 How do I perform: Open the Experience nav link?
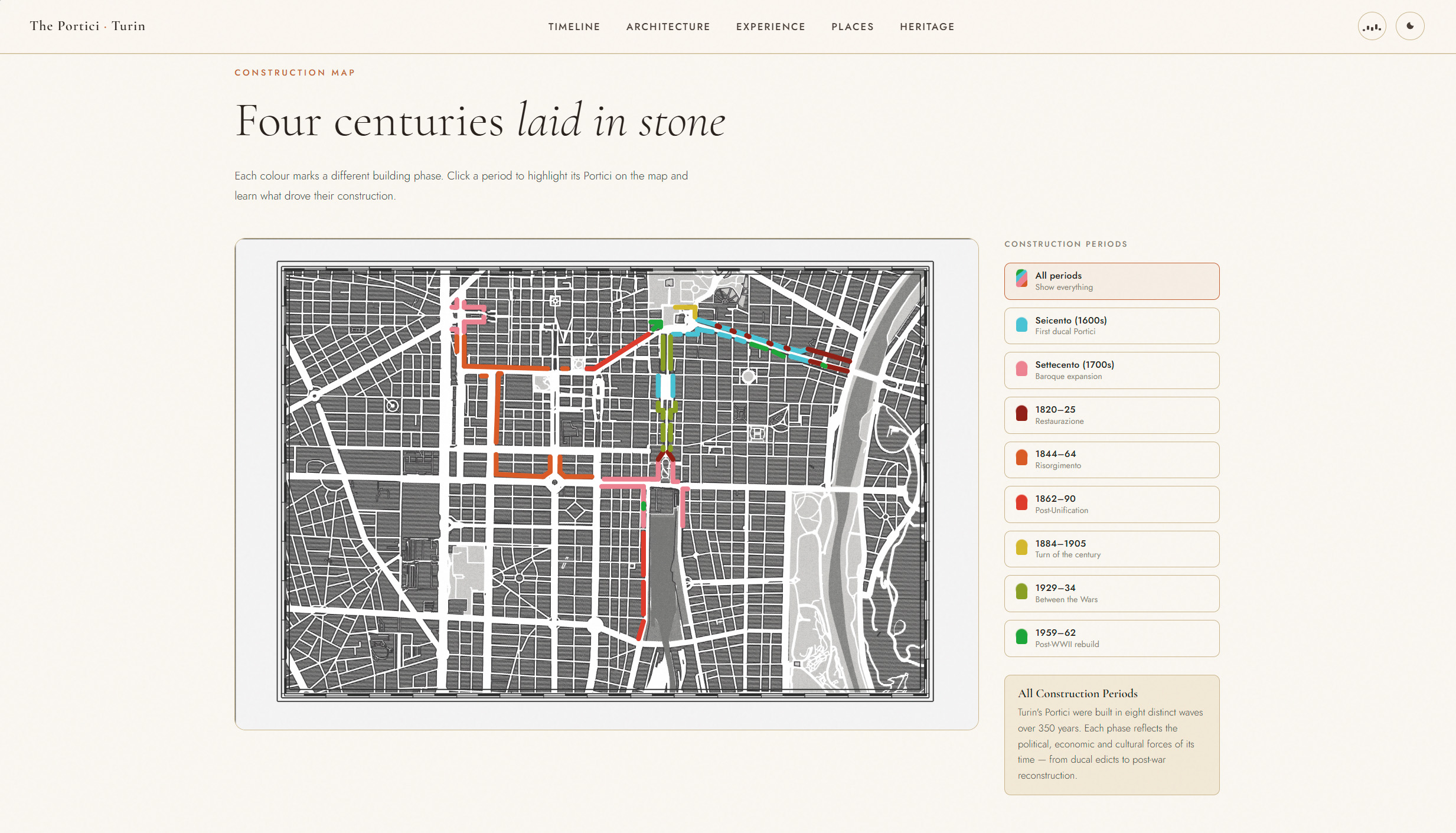[771, 27]
